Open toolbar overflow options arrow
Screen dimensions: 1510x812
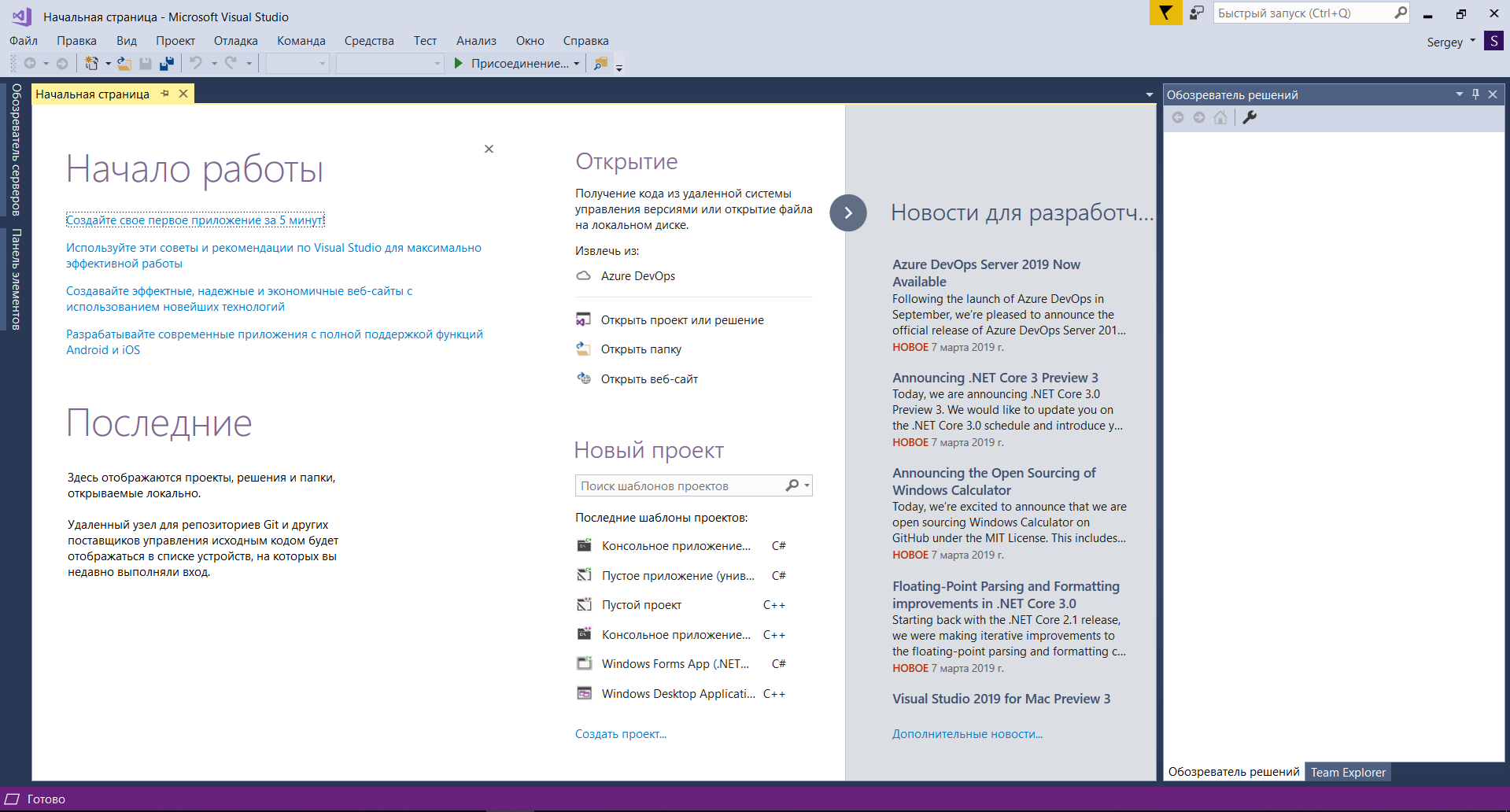tap(619, 67)
